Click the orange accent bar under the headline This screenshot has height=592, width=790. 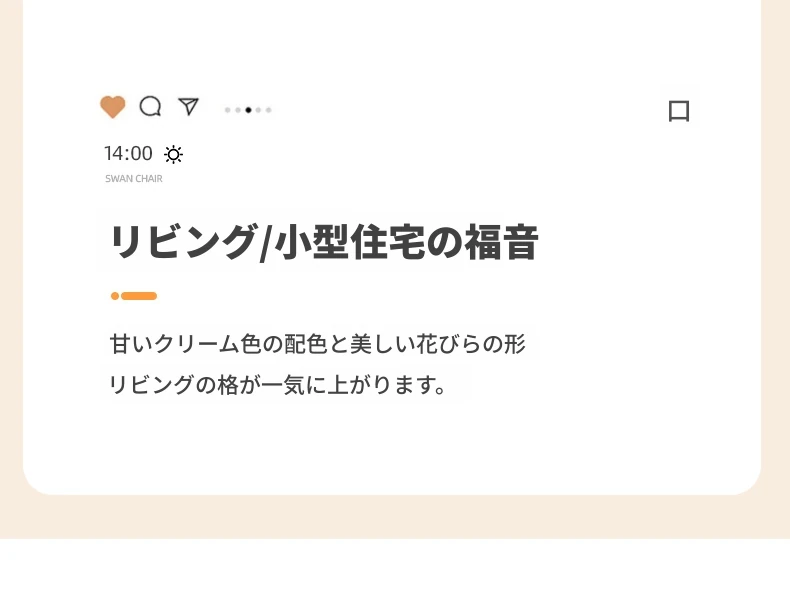pos(139,296)
